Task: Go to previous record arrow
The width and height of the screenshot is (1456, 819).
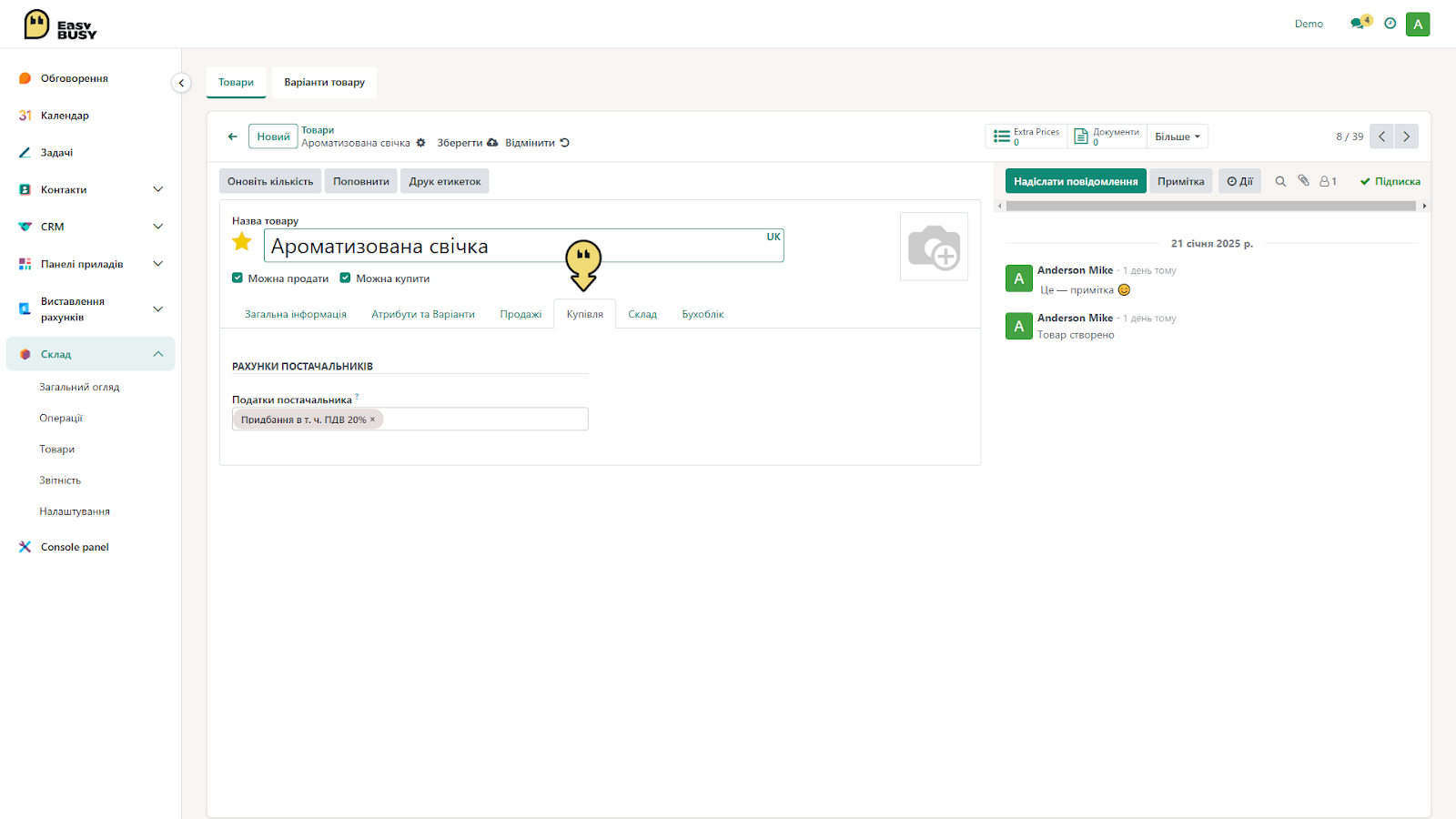Action: (x=1381, y=136)
